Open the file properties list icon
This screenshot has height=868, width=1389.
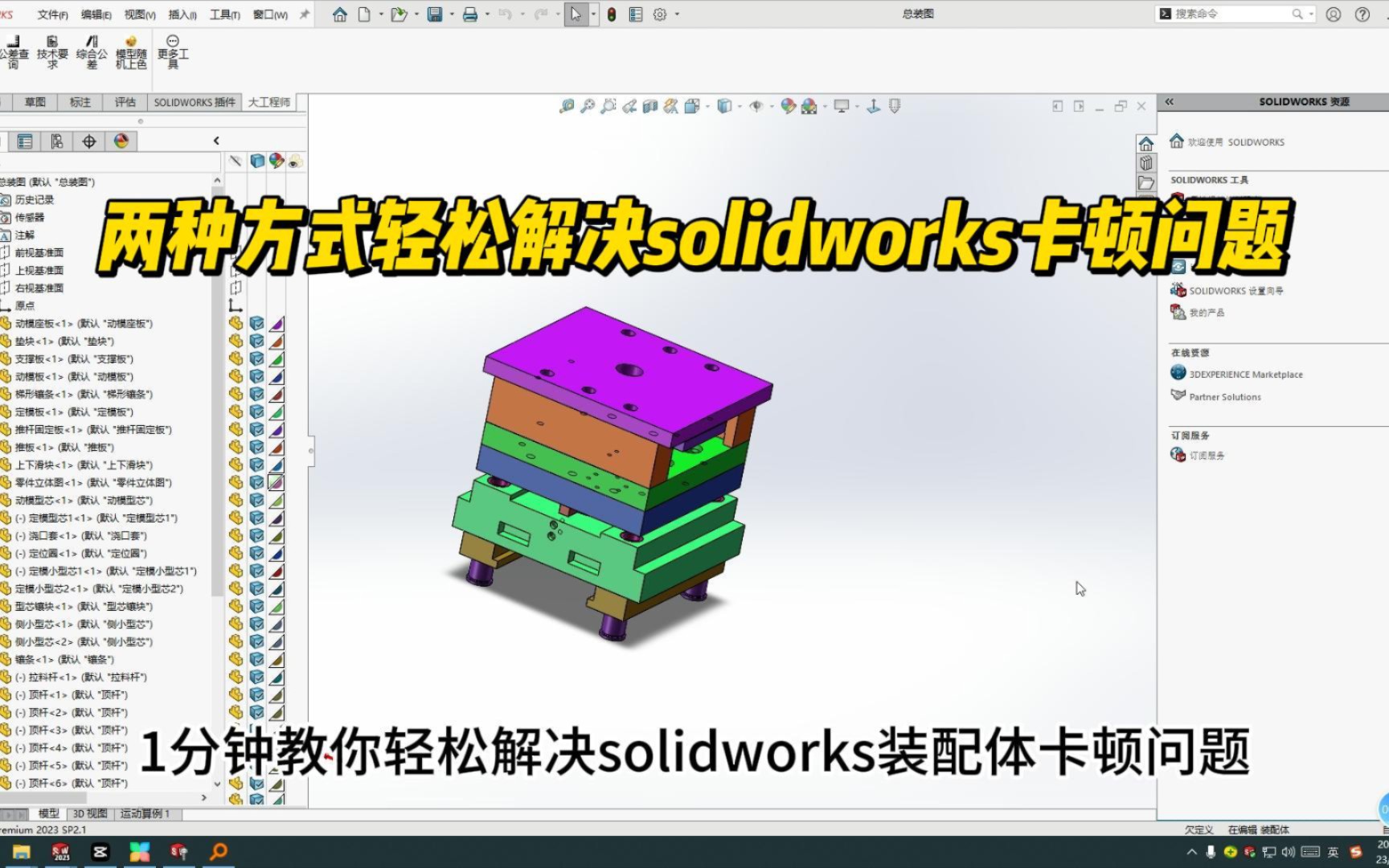[636, 14]
